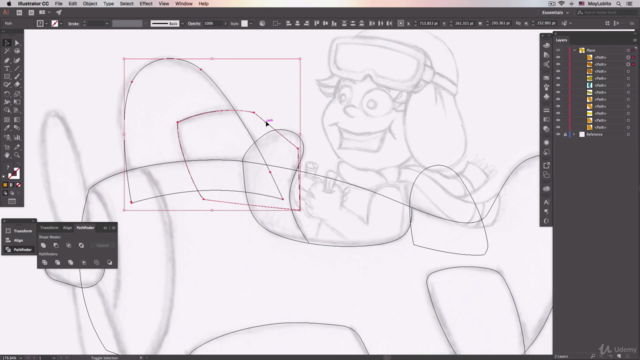640x360 pixels.
Task: Open the stroke weight dropdown
Action: click(107, 24)
